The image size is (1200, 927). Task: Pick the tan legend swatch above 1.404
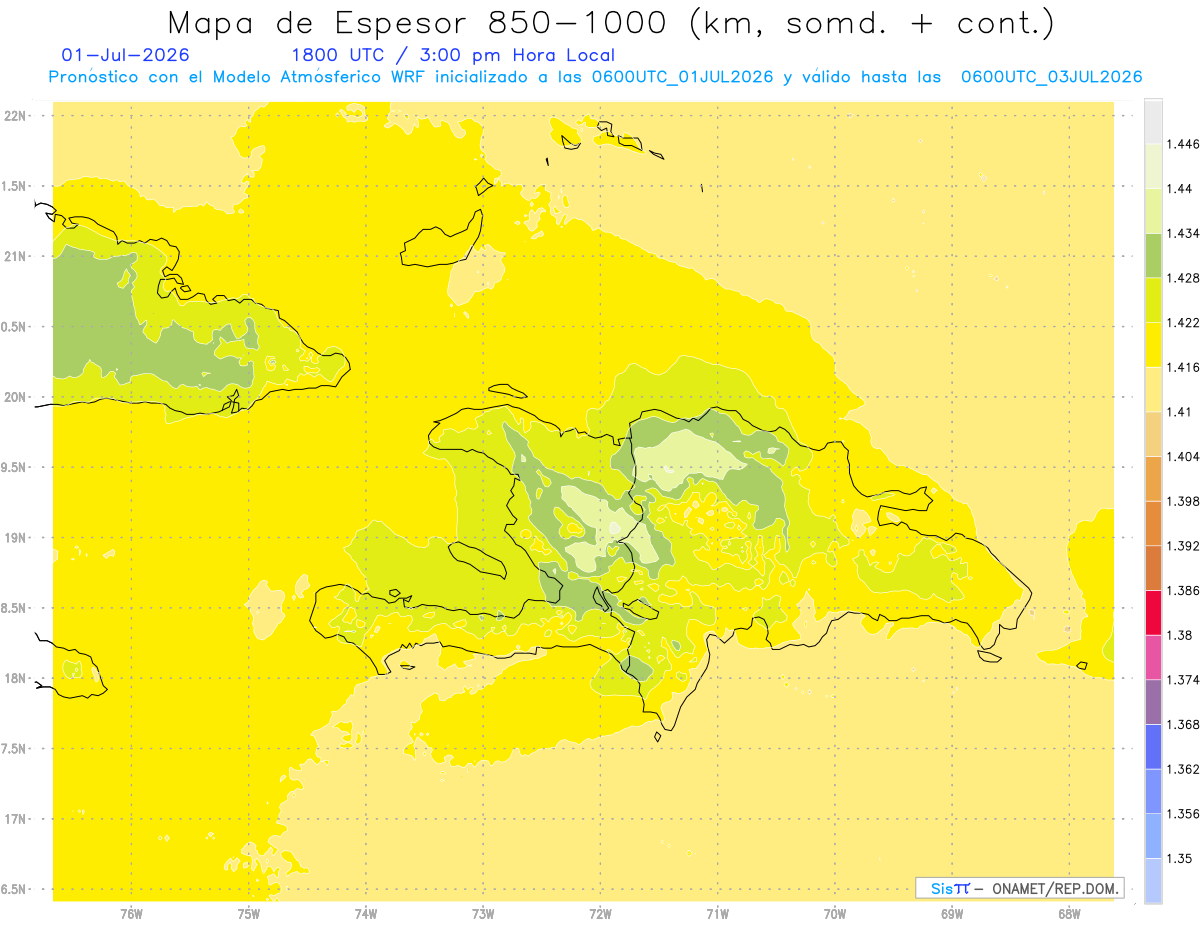(x=1154, y=434)
